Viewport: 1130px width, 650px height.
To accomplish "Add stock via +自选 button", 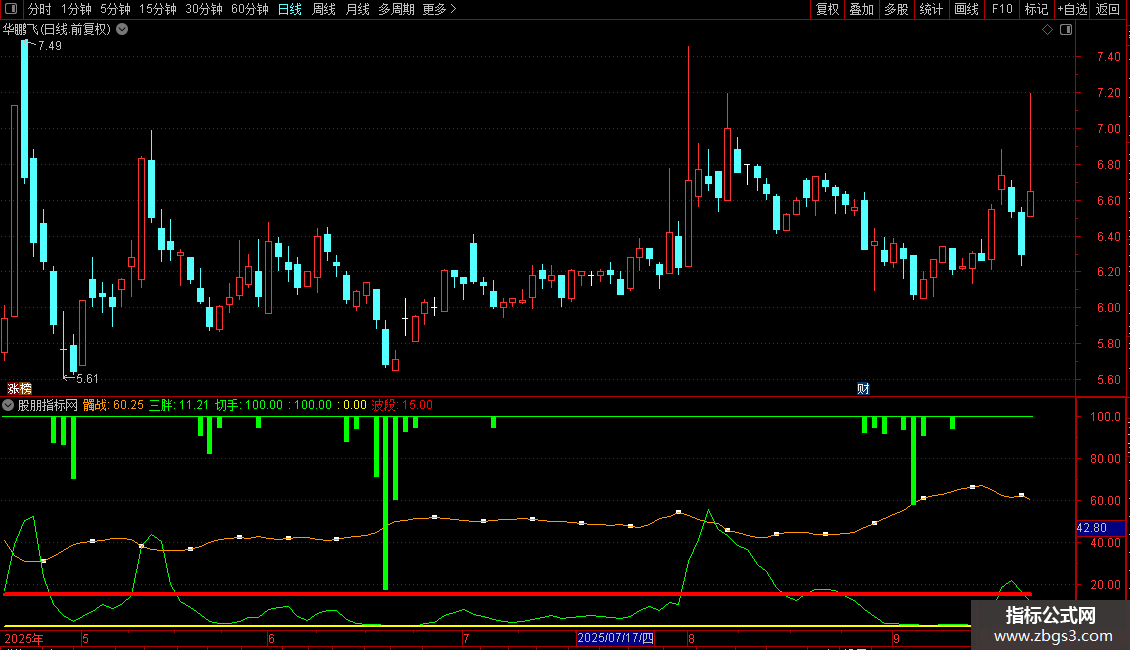I will pyautogui.click(x=1072, y=9).
